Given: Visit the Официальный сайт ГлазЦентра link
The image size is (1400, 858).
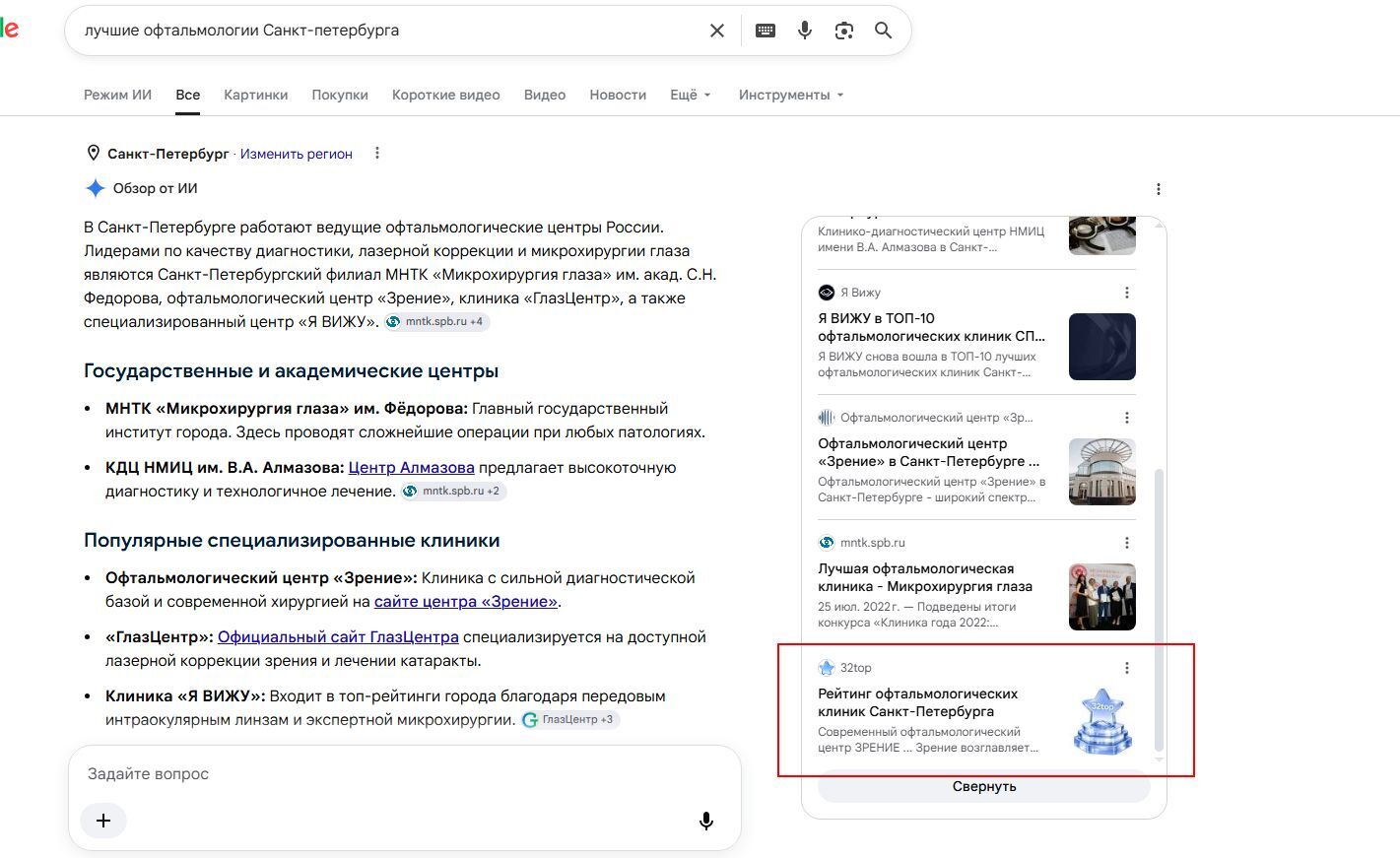Looking at the screenshot, I should pos(338,637).
